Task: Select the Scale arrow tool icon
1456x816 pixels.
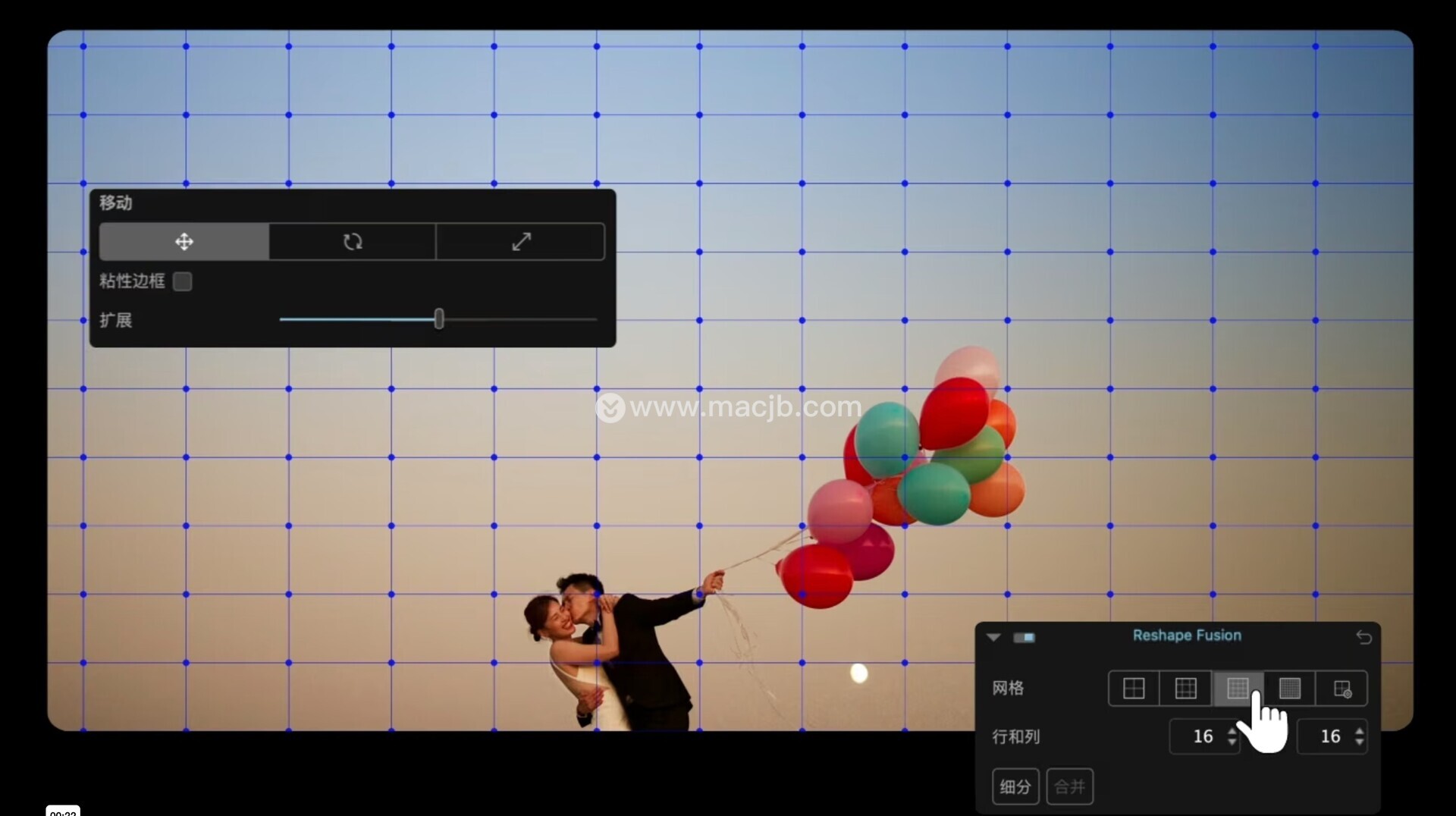Action: tap(521, 242)
